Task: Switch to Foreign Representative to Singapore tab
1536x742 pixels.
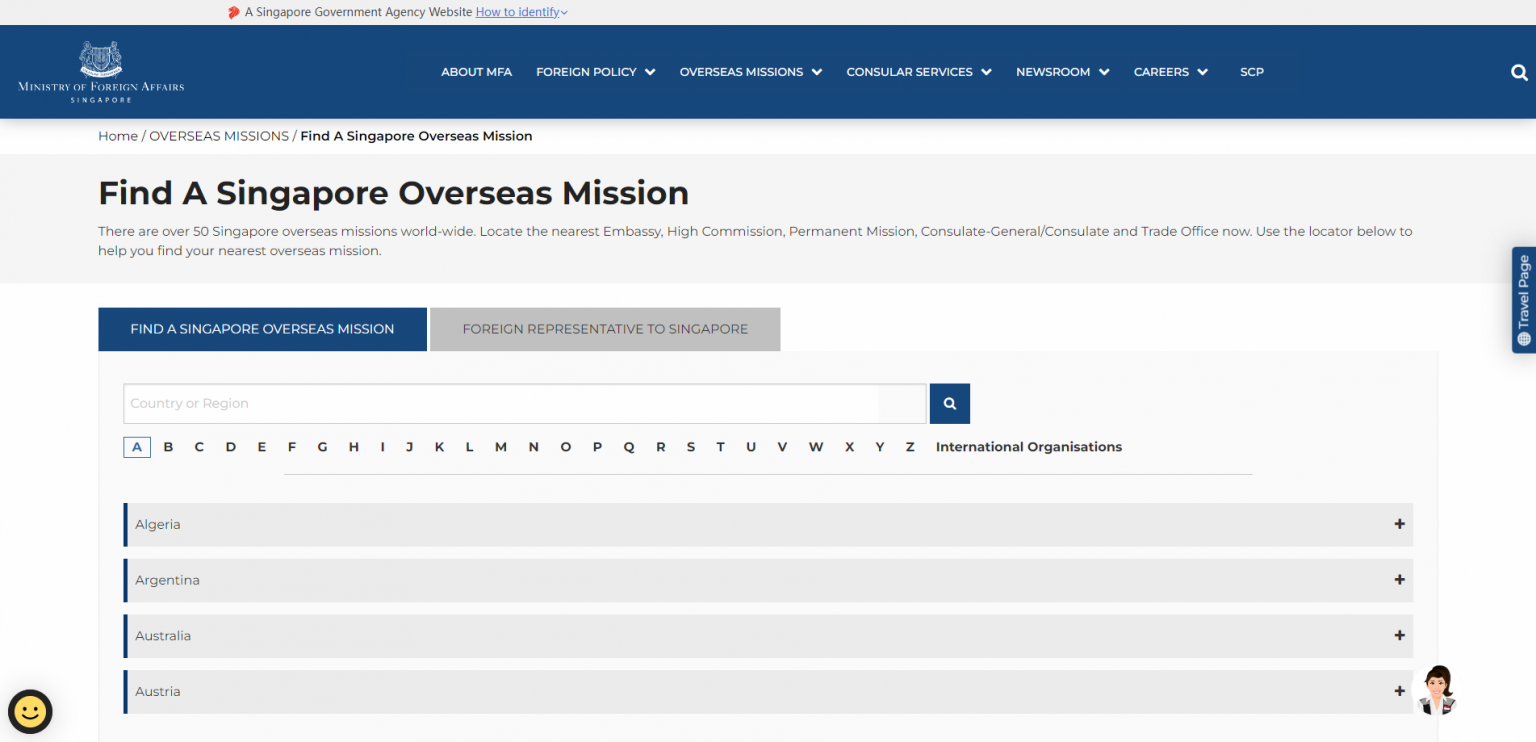Action: 605,329
